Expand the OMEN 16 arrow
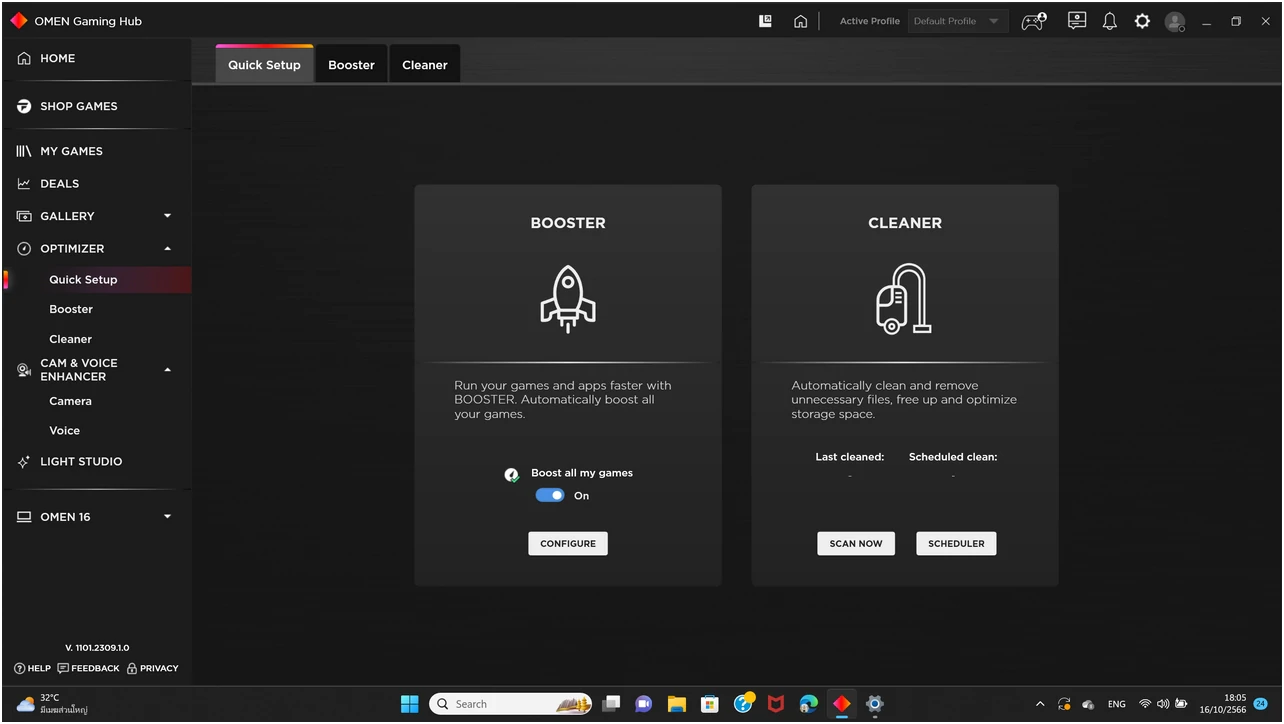Viewport: 1284px width, 724px height. point(167,517)
